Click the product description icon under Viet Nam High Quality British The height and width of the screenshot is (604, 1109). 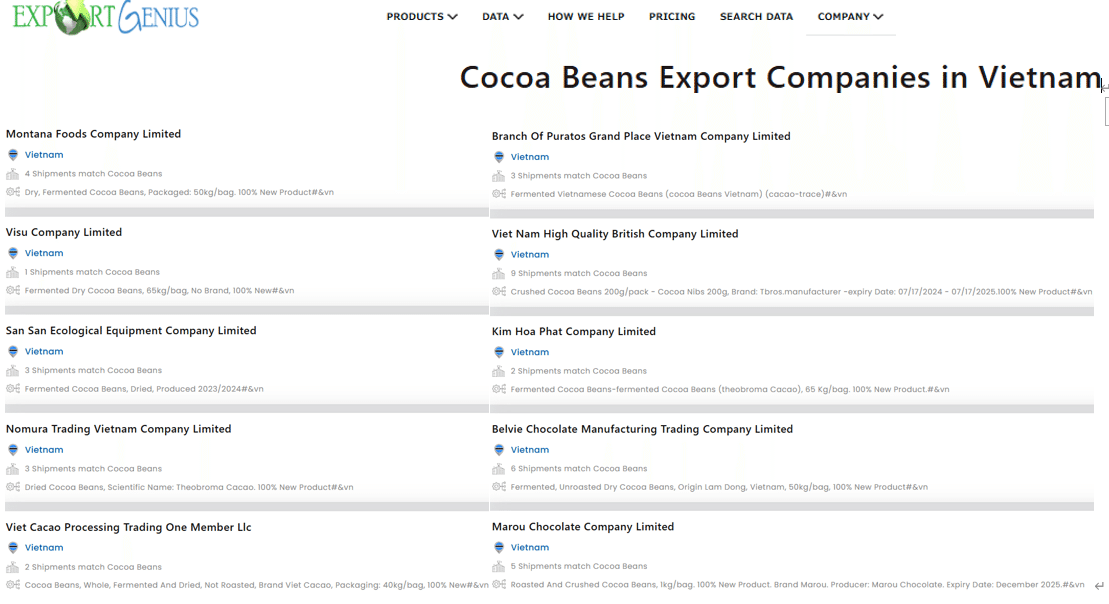pyautogui.click(x=499, y=292)
